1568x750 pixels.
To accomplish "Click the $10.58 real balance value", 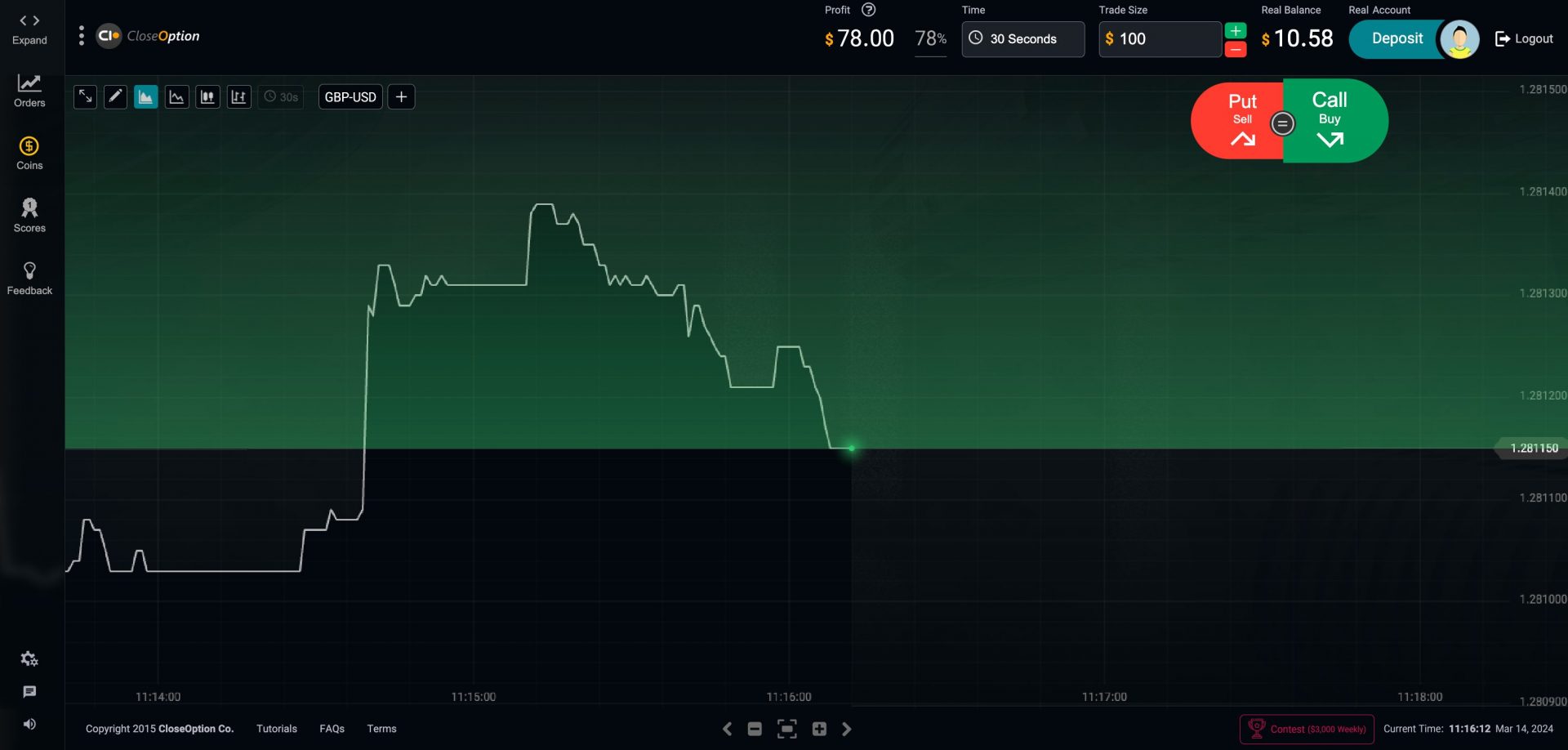I will [x=1297, y=38].
